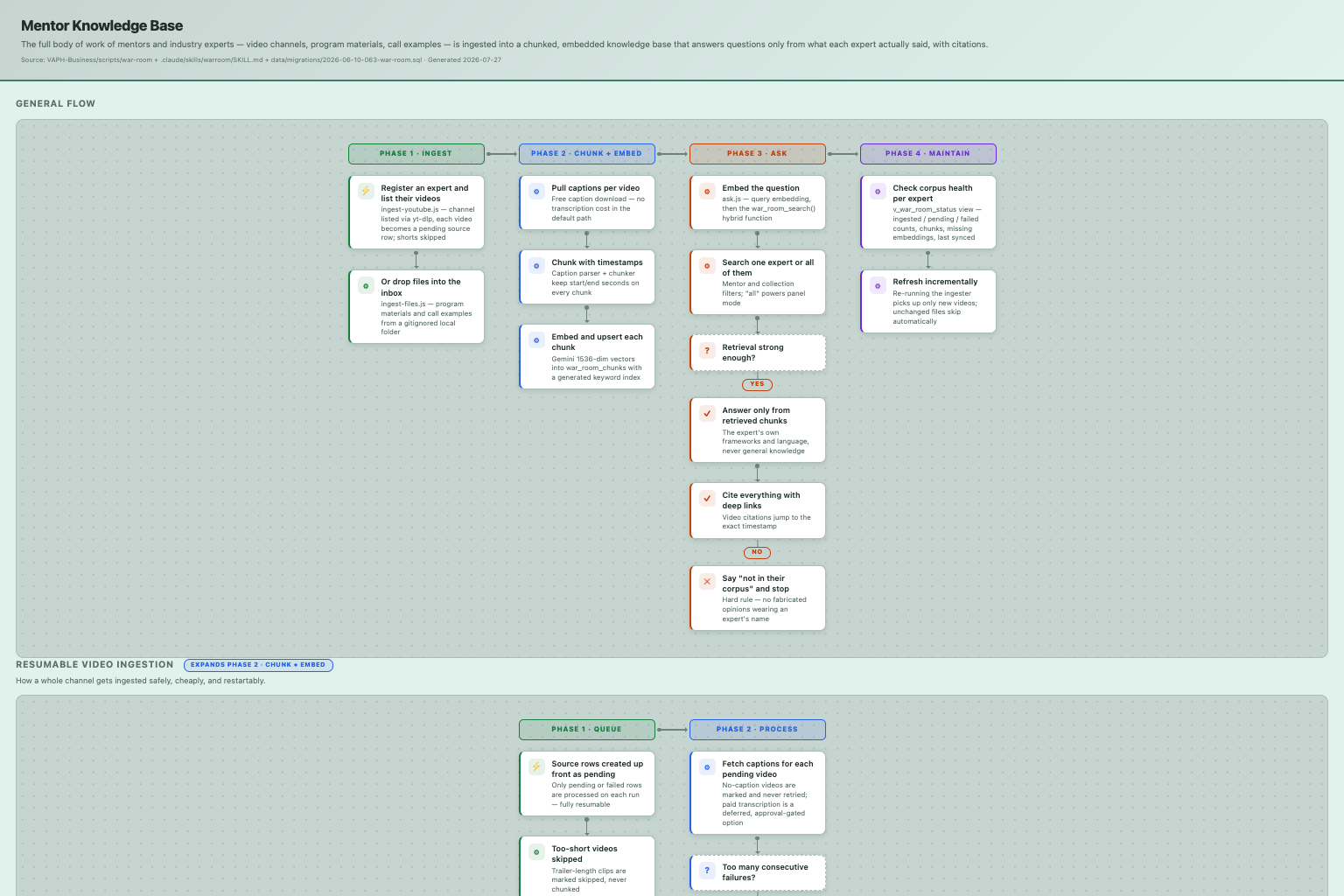Click the ingest-youtube.js channel listed description
This screenshot has width=1344, height=896.
coord(428,223)
